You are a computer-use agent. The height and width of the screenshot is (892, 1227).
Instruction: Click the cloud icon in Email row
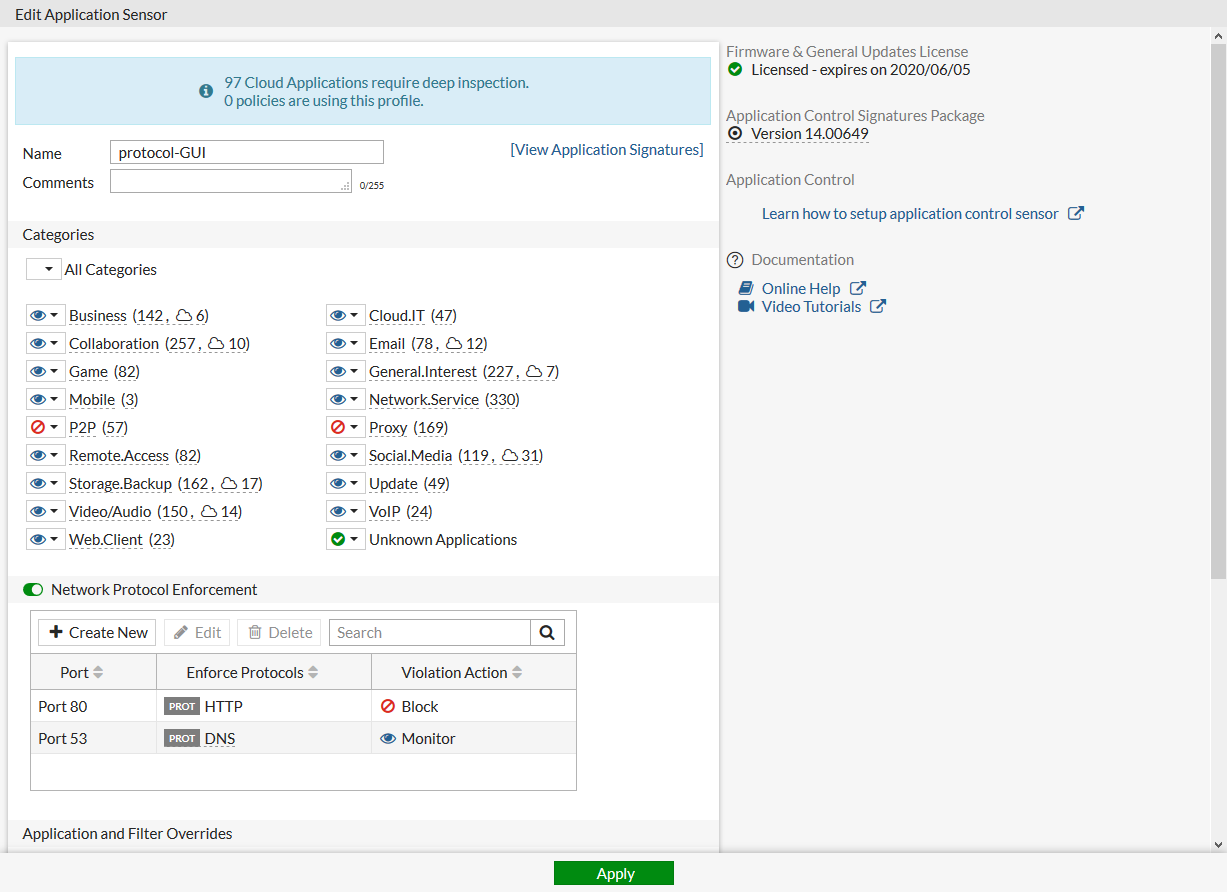pos(454,344)
